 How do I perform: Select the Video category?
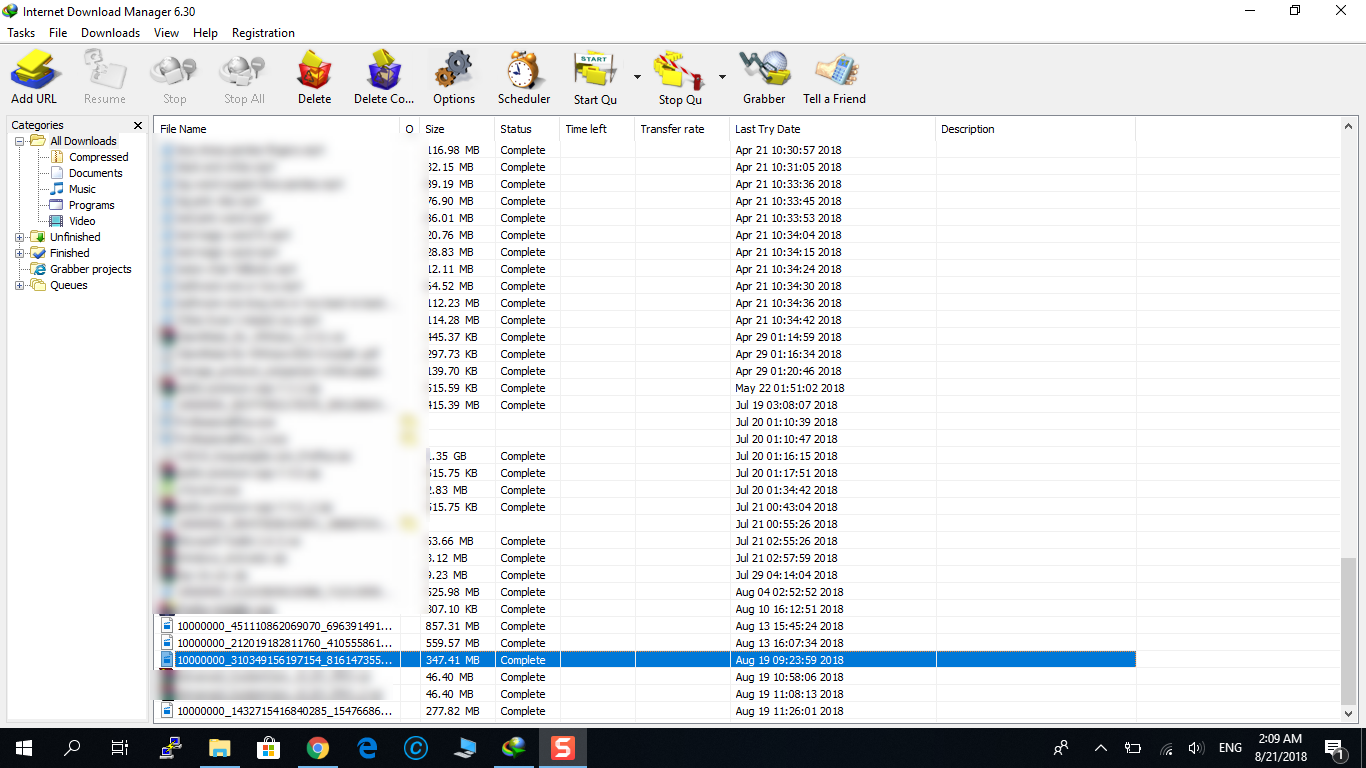(82, 221)
